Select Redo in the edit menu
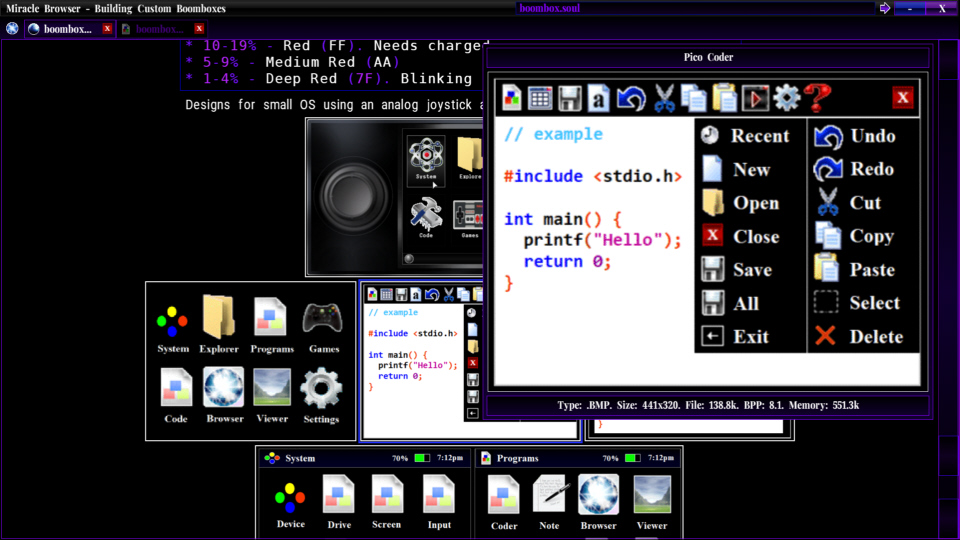The height and width of the screenshot is (540, 960). click(856, 170)
